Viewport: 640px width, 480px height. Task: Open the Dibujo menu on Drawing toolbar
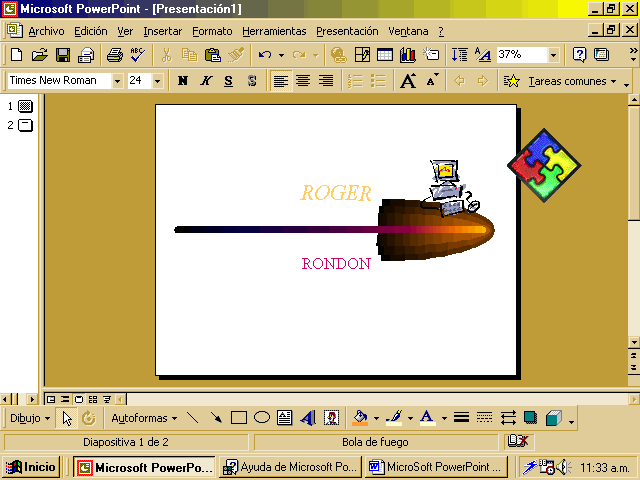tap(30, 418)
